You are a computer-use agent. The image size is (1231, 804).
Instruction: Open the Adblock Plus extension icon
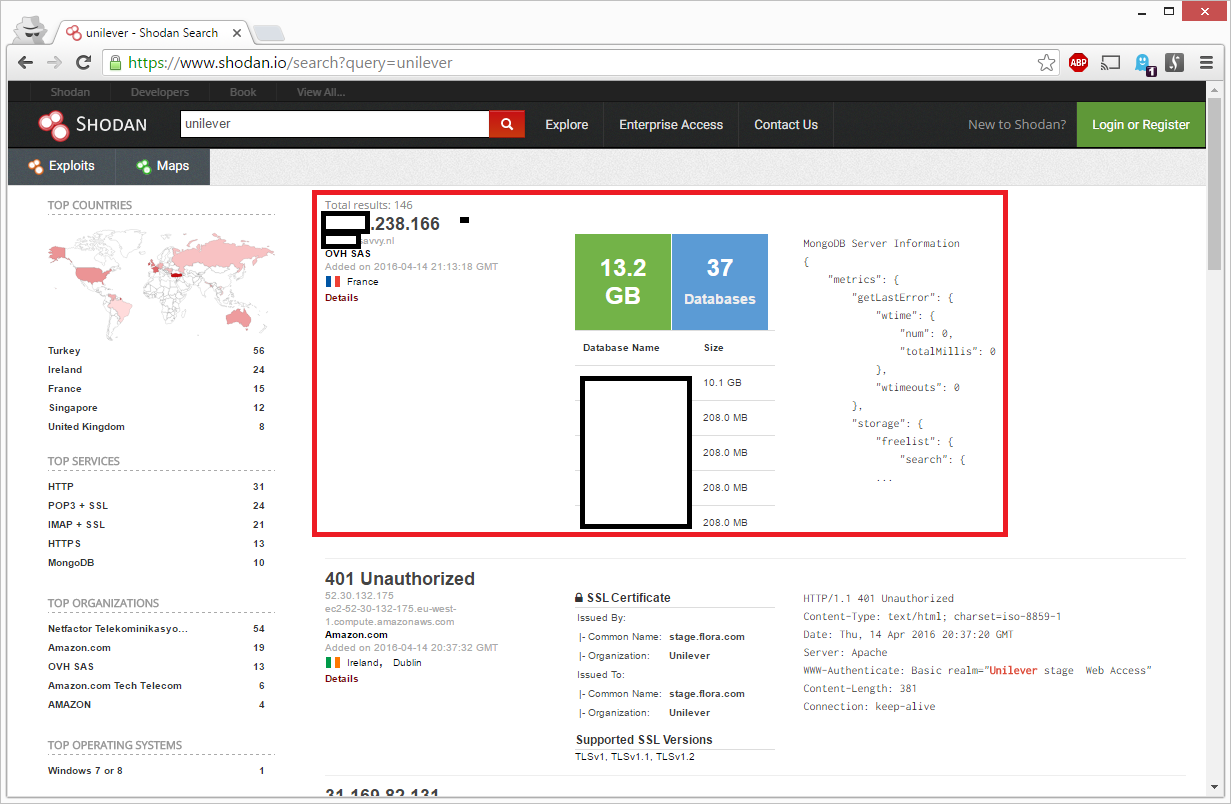[1078, 63]
